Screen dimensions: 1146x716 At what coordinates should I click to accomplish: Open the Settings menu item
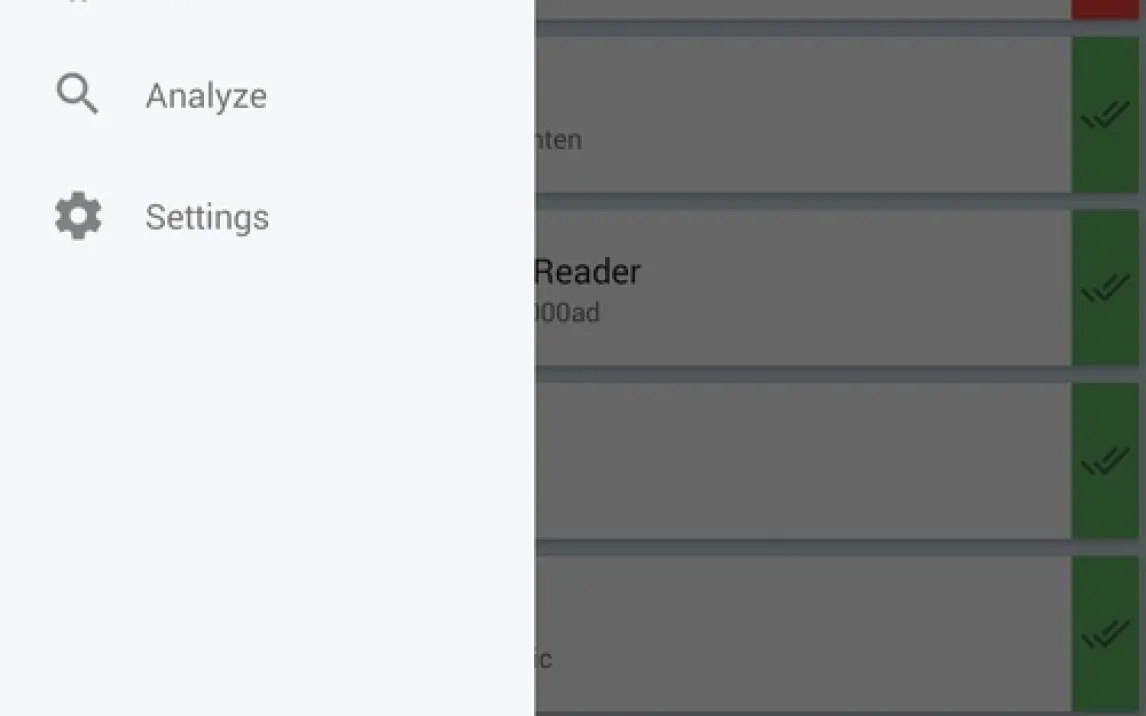(x=207, y=218)
